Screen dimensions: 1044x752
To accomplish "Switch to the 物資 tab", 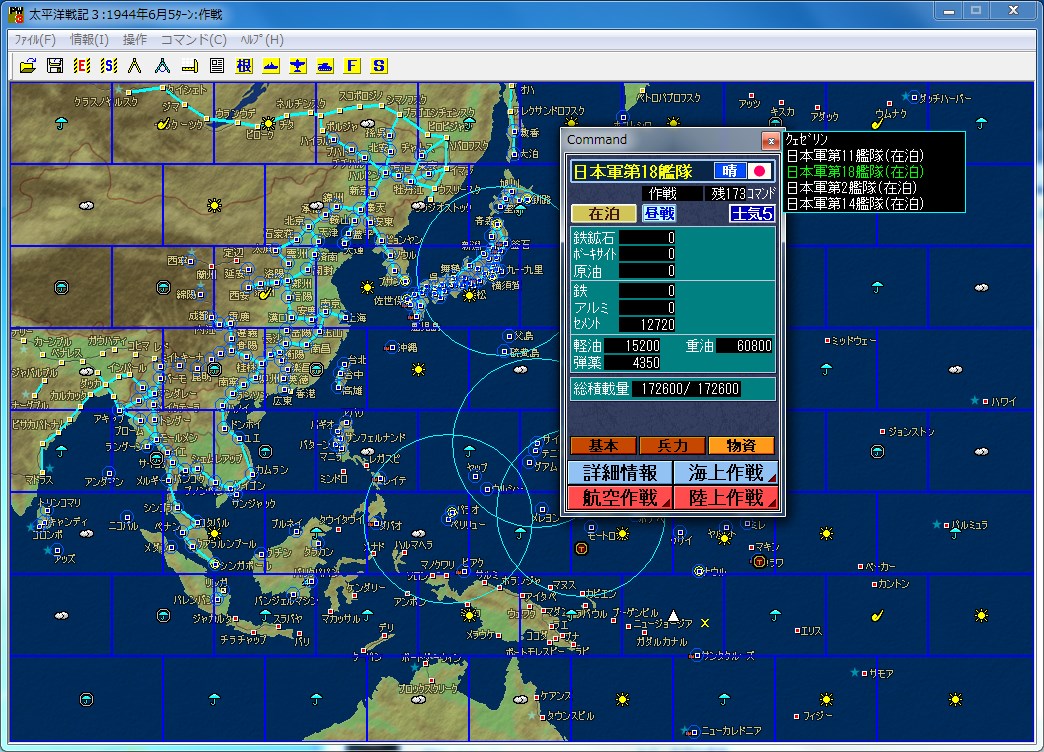I will 741,446.
